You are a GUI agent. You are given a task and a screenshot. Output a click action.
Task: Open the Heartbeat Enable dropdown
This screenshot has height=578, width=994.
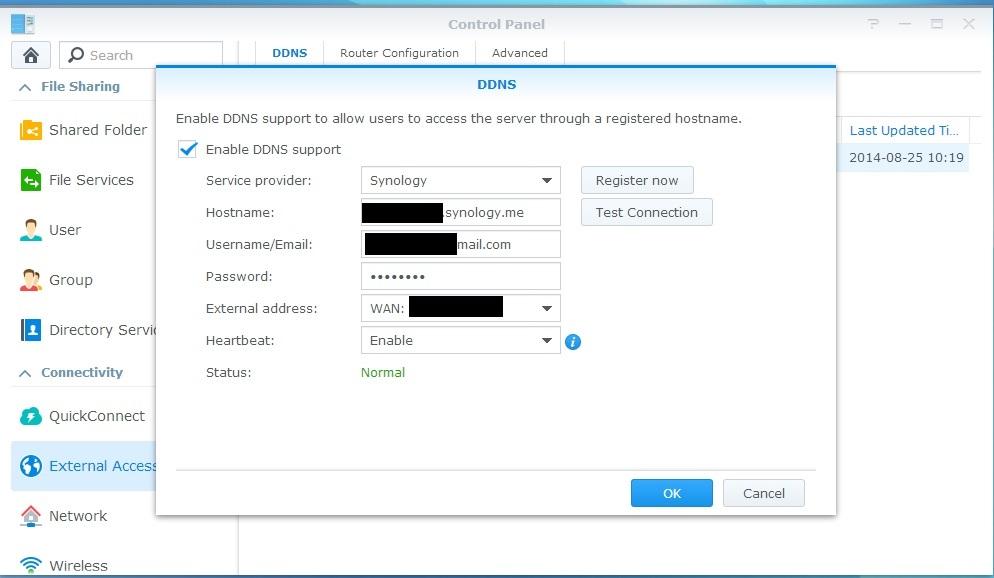[461, 340]
